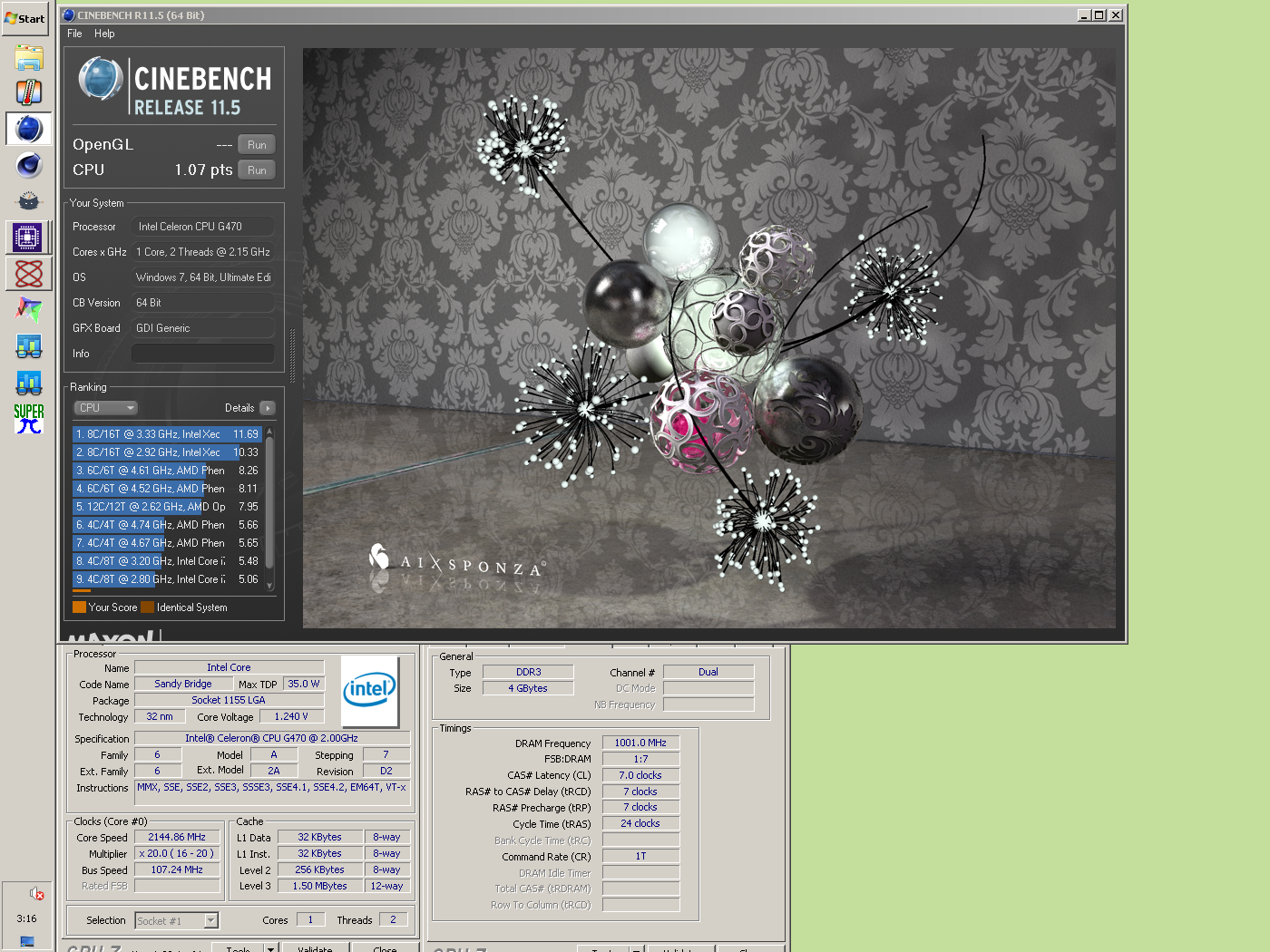Click the Info text field
The image size is (1270, 952).
click(203, 354)
